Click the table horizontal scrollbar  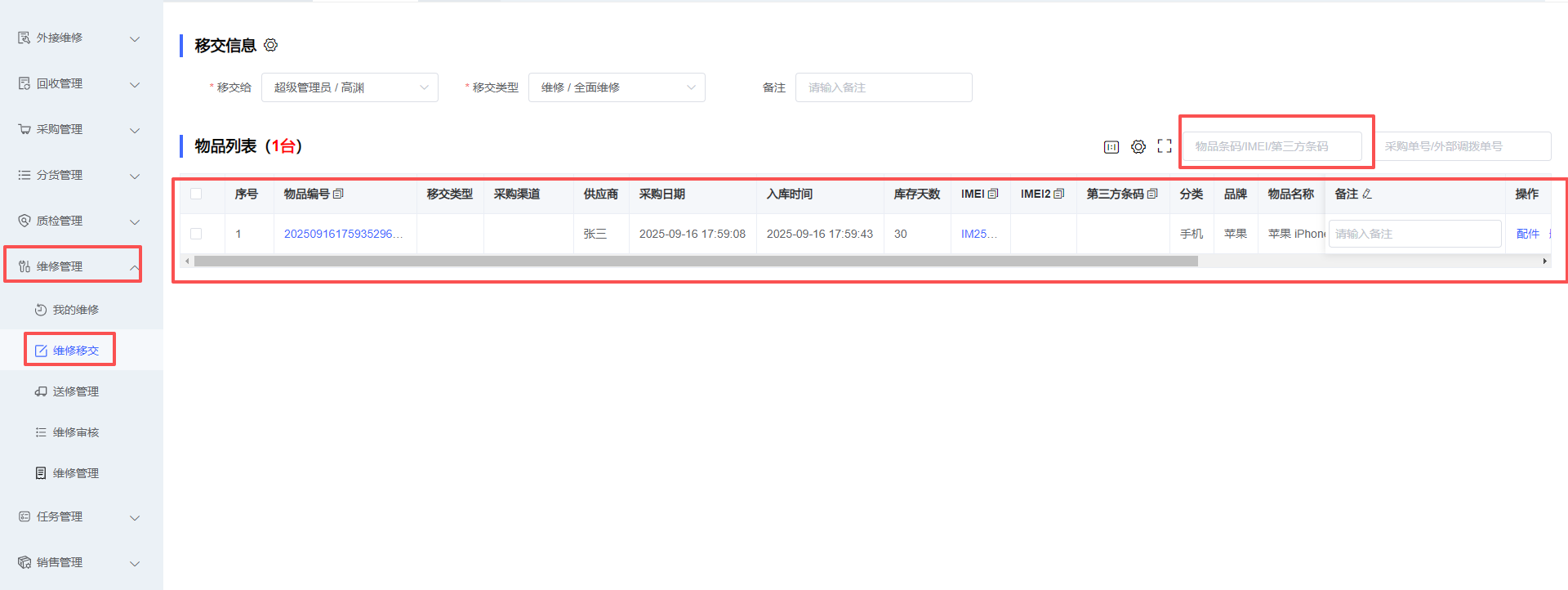click(x=696, y=261)
